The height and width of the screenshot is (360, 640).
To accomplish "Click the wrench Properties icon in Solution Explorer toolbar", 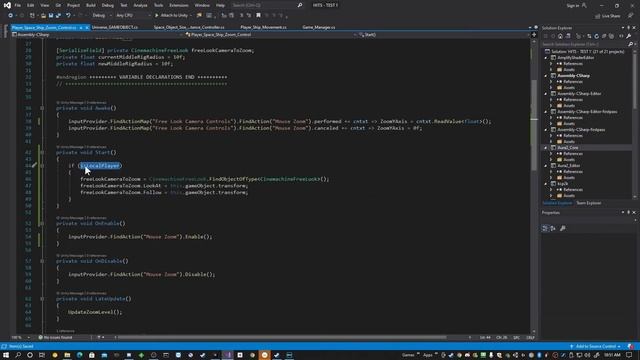I will pyautogui.click(x=629, y=36).
